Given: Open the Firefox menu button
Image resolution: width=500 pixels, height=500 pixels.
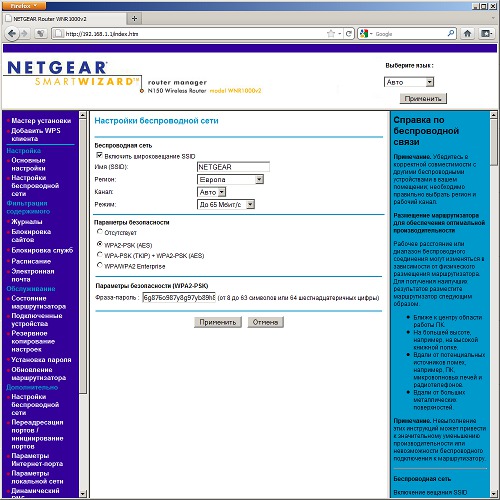Looking at the screenshot, I should pos(24,6).
